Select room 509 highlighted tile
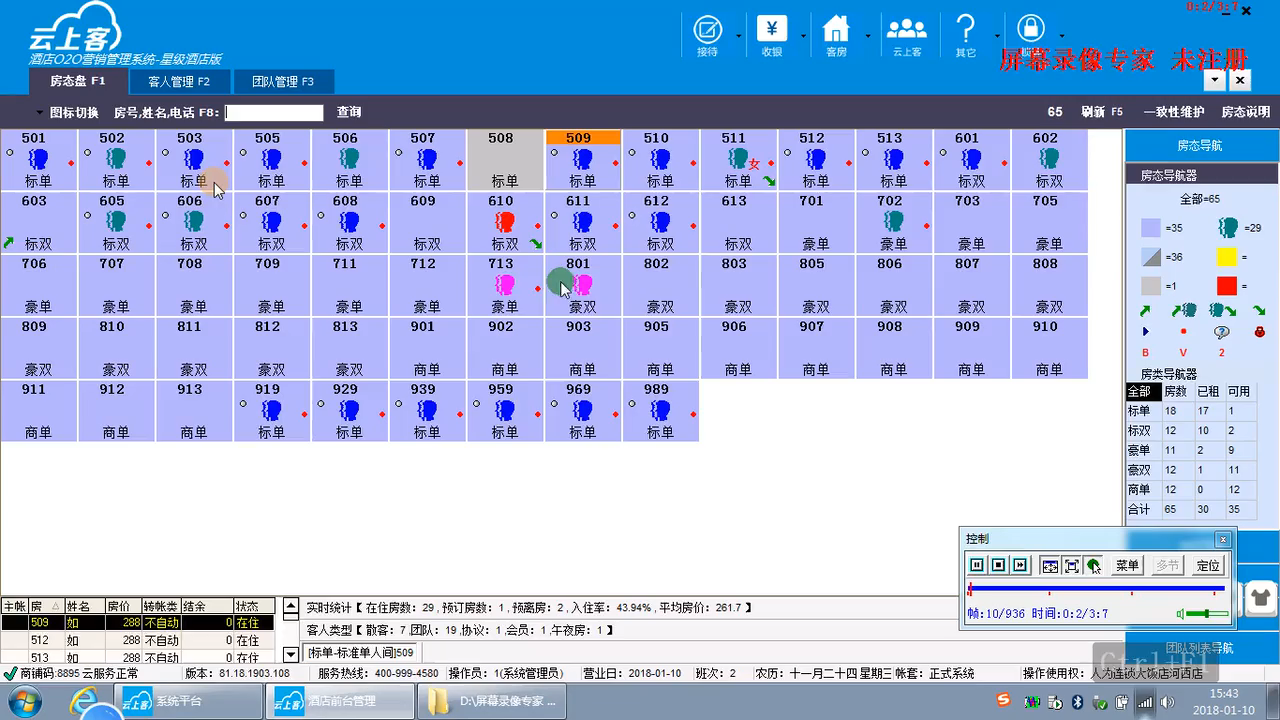 click(583, 160)
